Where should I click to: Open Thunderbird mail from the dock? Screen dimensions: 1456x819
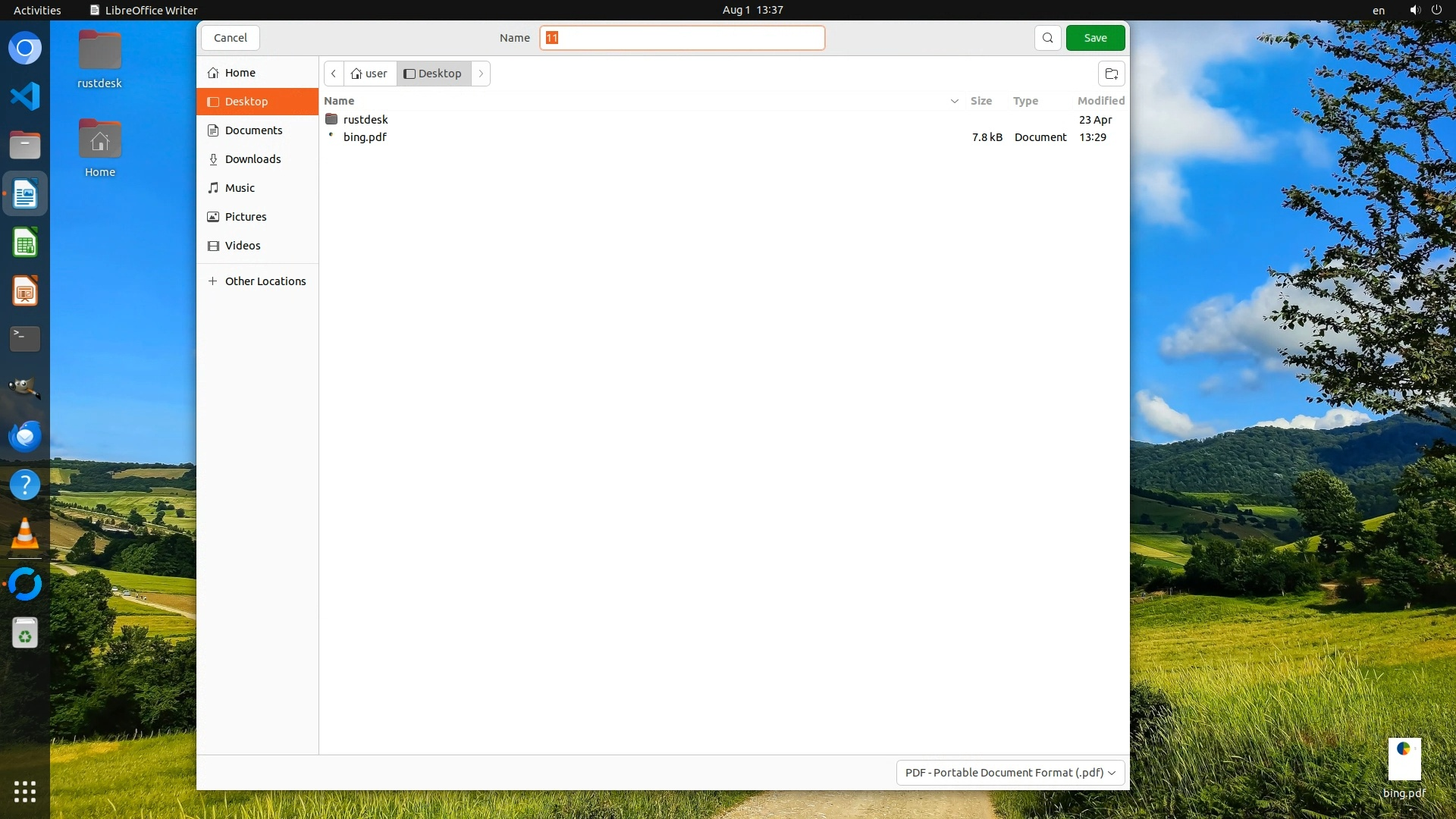pyautogui.click(x=25, y=437)
